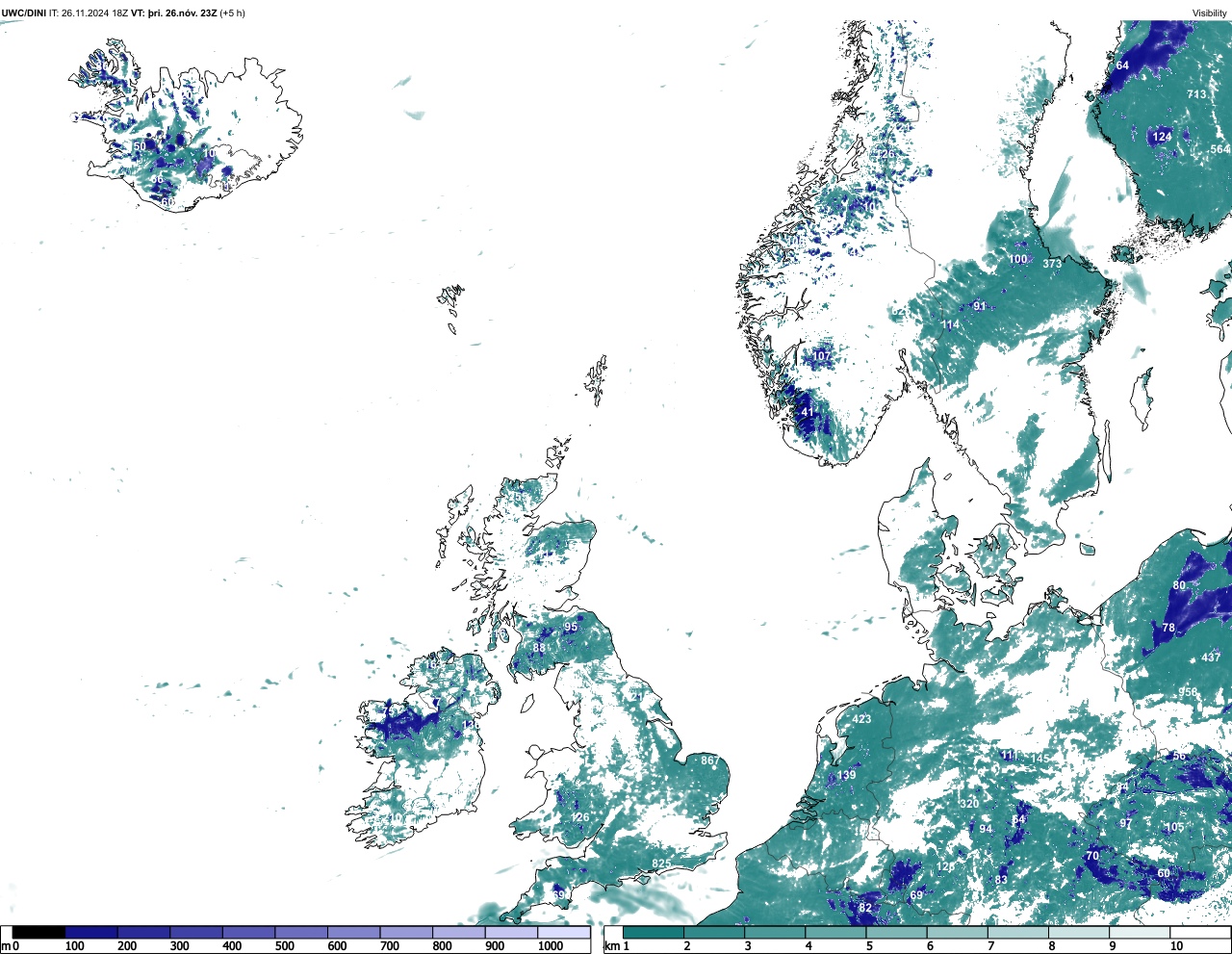This screenshot has width=1232, height=954.
Task: Click the '373' value over Sweden
Action: [1052, 264]
